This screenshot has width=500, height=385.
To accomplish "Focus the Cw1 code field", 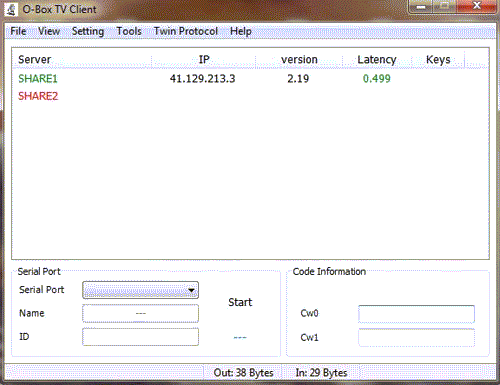I will tap(416, 338).
